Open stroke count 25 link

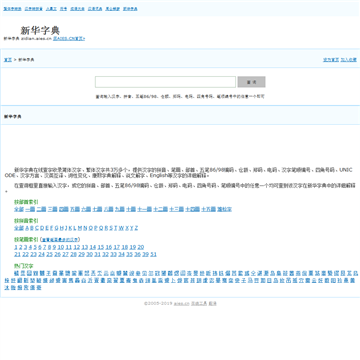[49, 254]
